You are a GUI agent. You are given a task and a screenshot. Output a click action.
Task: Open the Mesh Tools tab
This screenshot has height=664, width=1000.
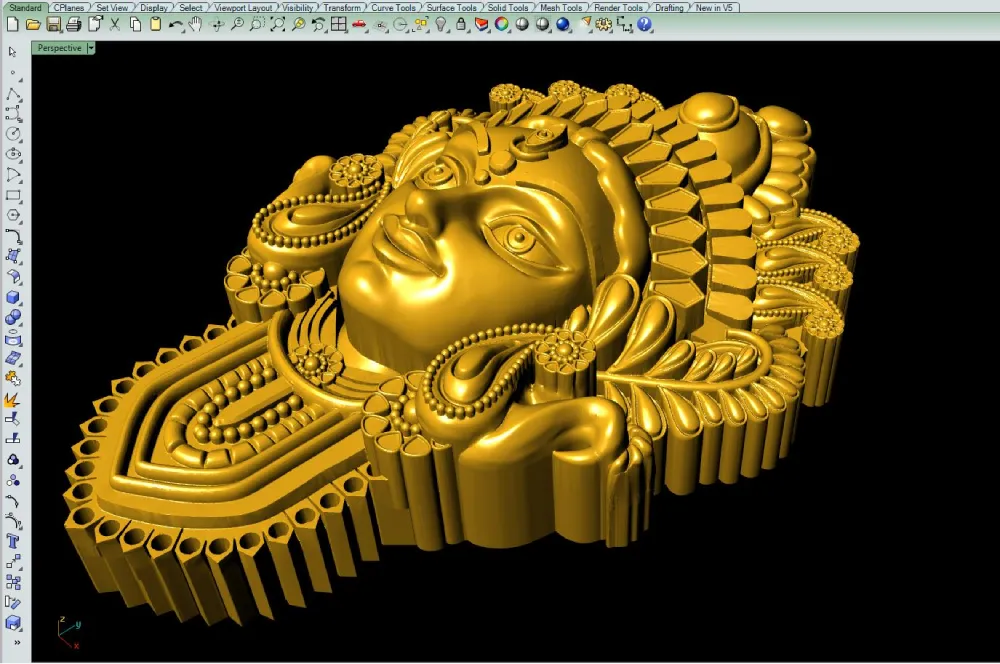pyautogui.click(x=561, y=8)
